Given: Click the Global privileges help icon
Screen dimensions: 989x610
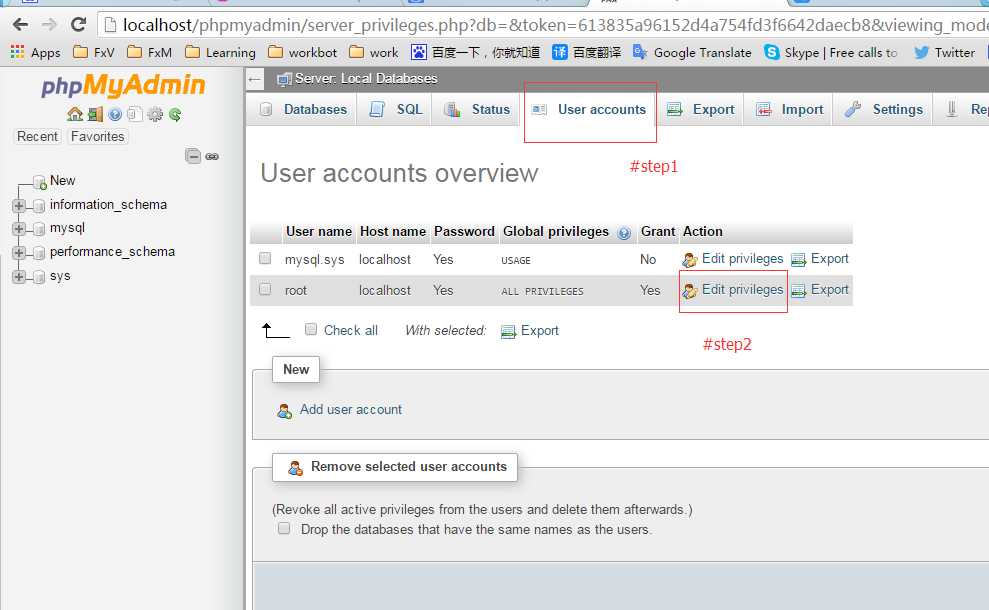Looking at the screenshot, I should coord(624,233).
